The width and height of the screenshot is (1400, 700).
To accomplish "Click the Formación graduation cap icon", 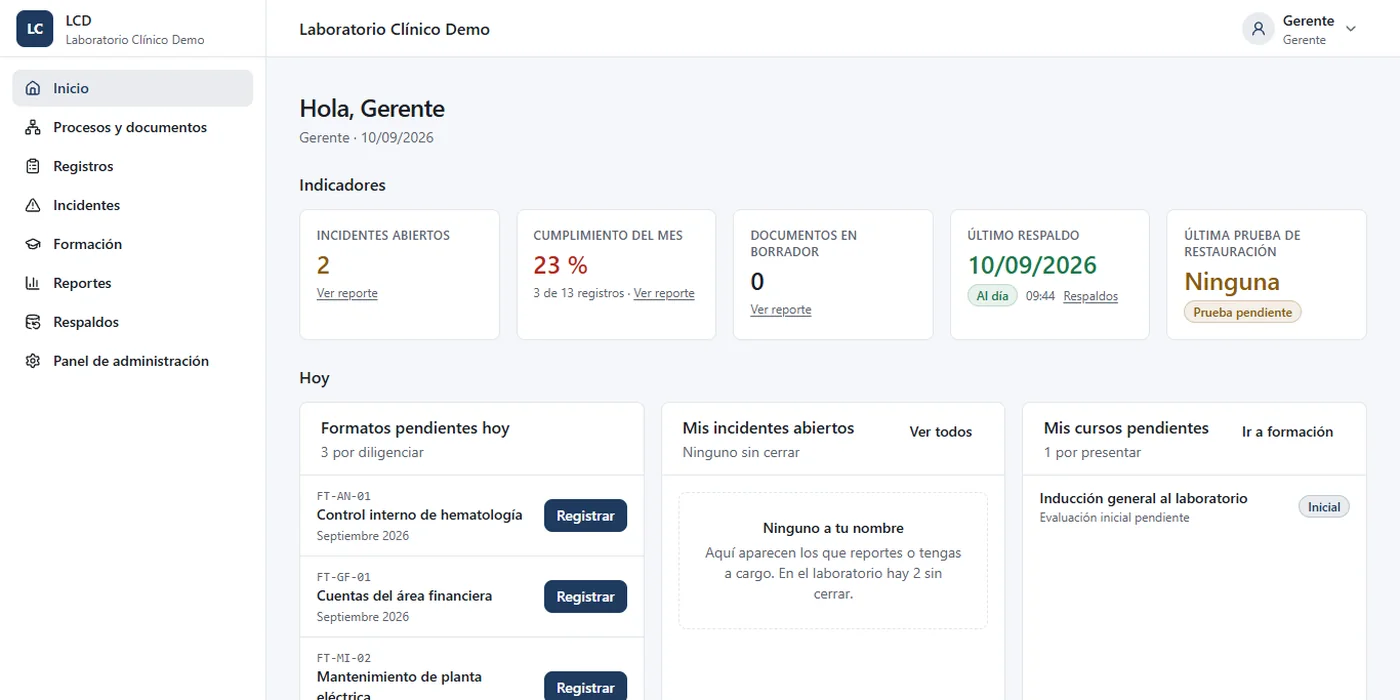I will [33, 244].
